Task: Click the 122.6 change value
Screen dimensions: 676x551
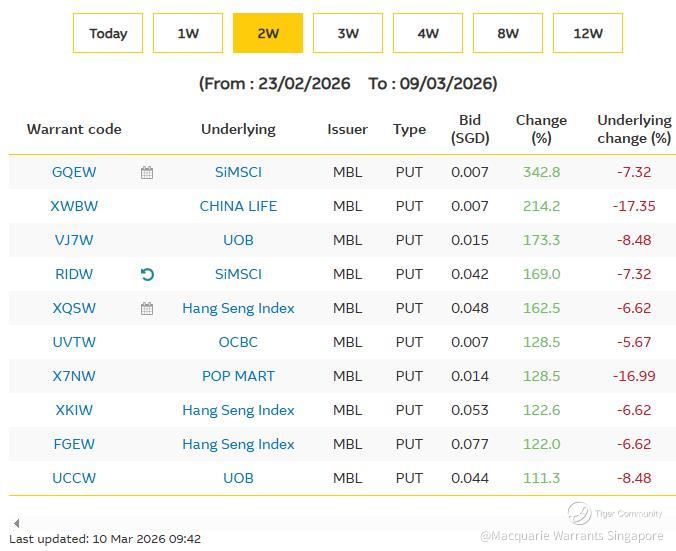Action: (541, 410)
